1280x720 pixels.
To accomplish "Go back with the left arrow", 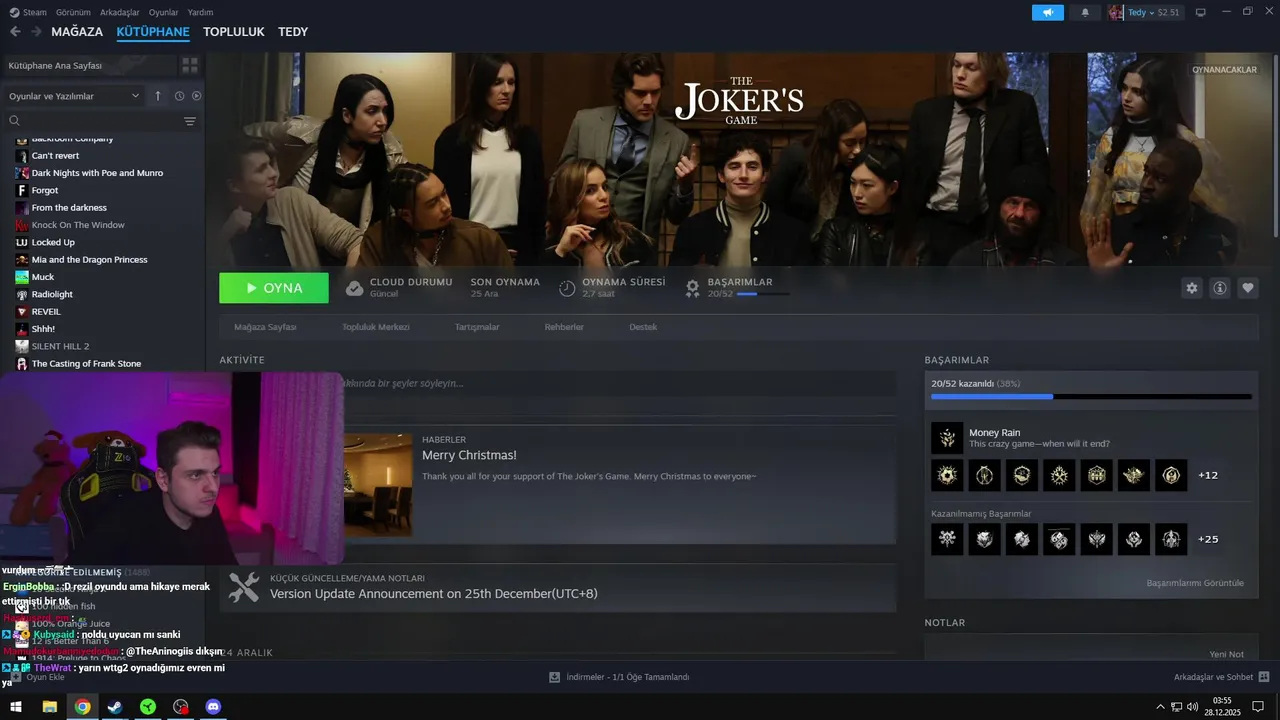I will 15,32.
